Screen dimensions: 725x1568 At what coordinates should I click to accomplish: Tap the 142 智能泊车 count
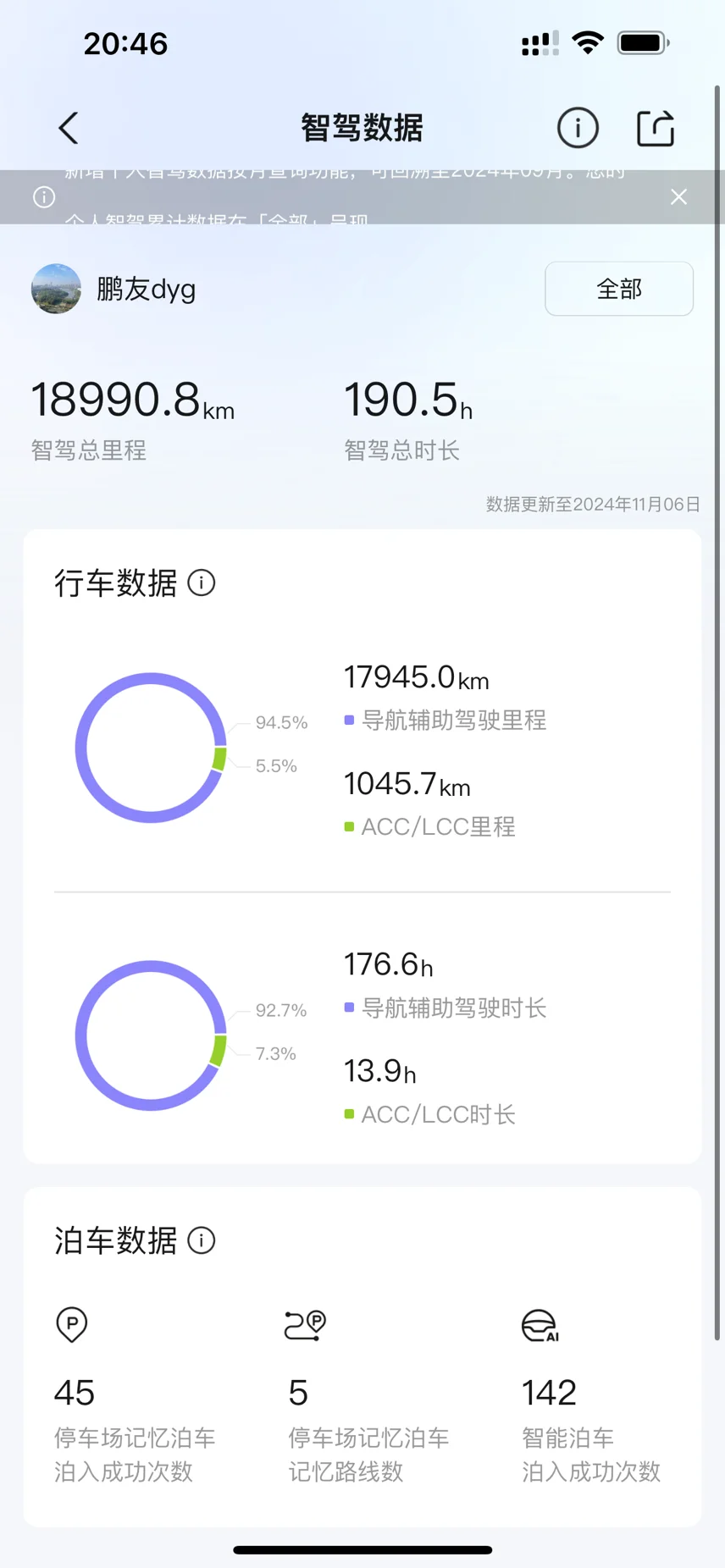tap(549, 1393)
